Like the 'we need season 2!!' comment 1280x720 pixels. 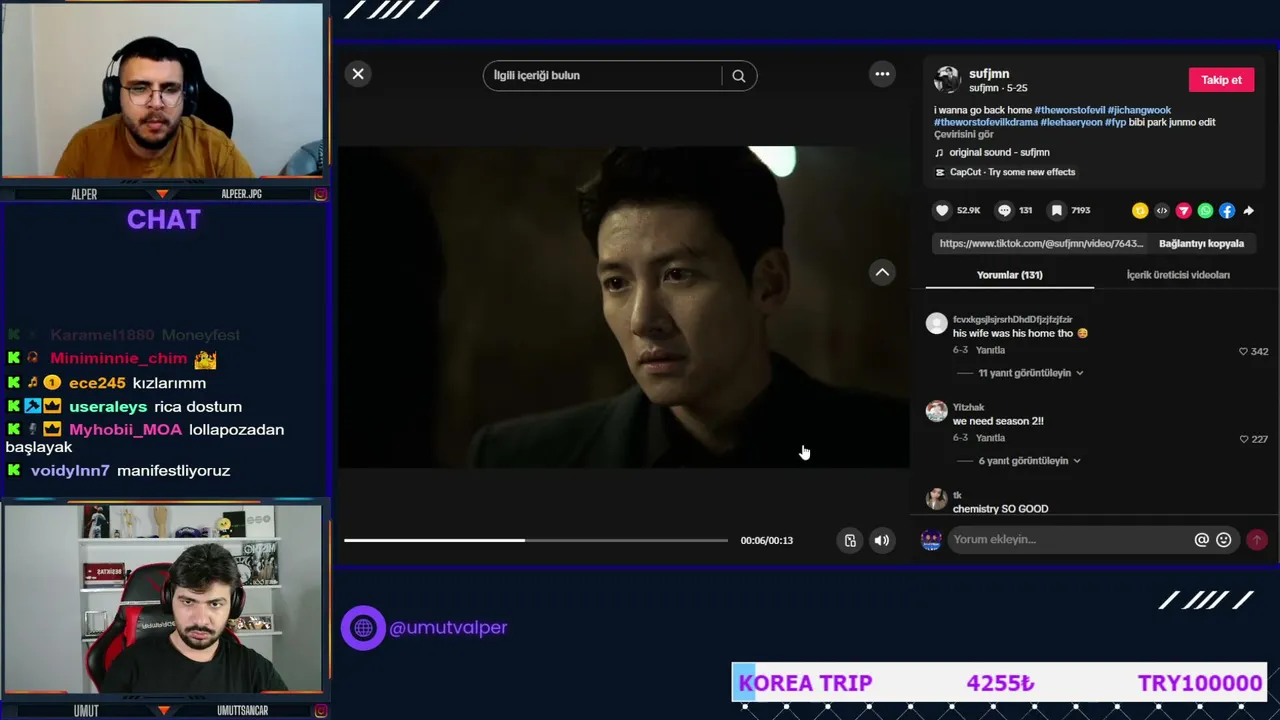pyautogui.click(x=1244, y=439)
